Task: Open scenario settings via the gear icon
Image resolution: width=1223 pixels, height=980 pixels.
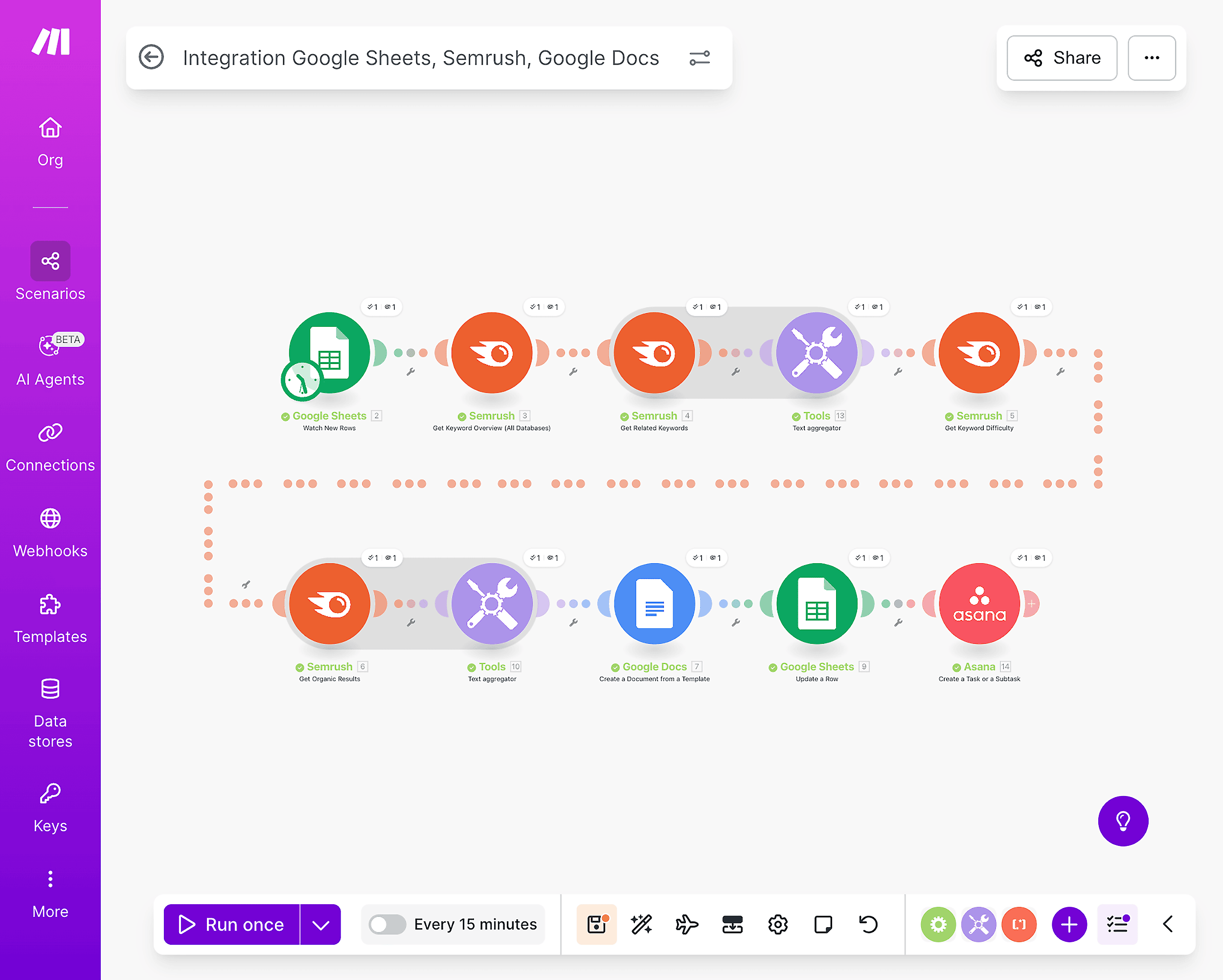Action: 778,924
